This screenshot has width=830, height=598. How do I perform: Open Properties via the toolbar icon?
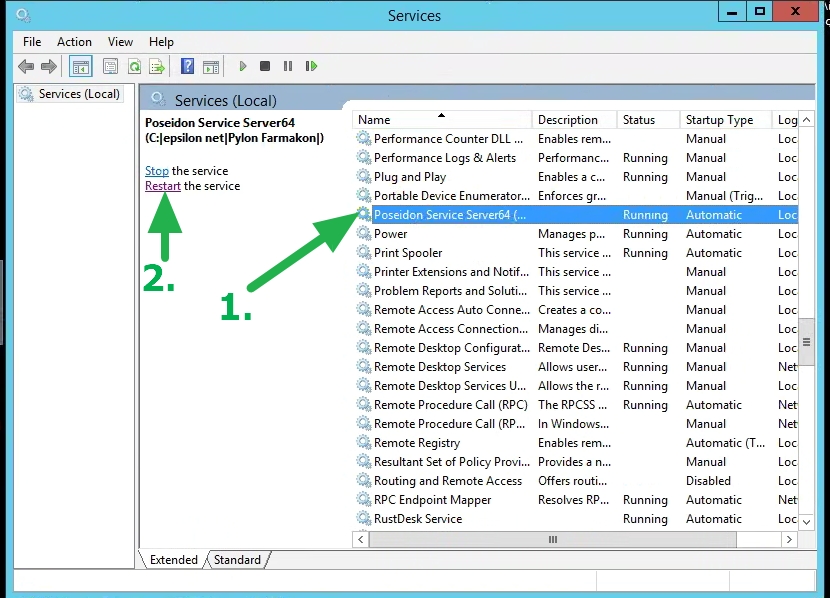pyautogui.click(x=110, y=66)
